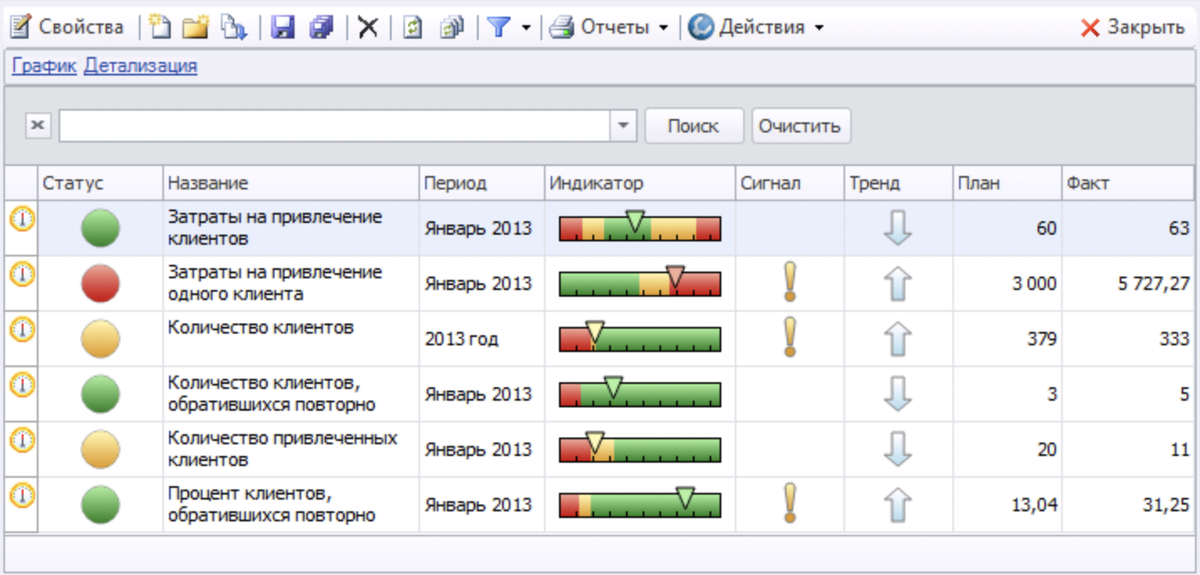
Task: Click the new folder icon
Action: (195, 27)
